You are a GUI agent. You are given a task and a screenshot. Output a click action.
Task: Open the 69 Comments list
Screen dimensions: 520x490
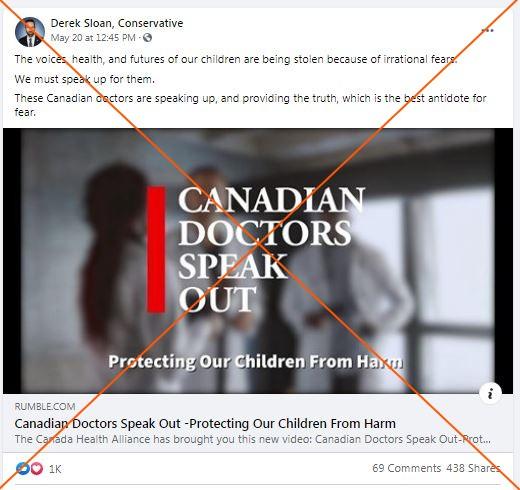tap(407, 468)
